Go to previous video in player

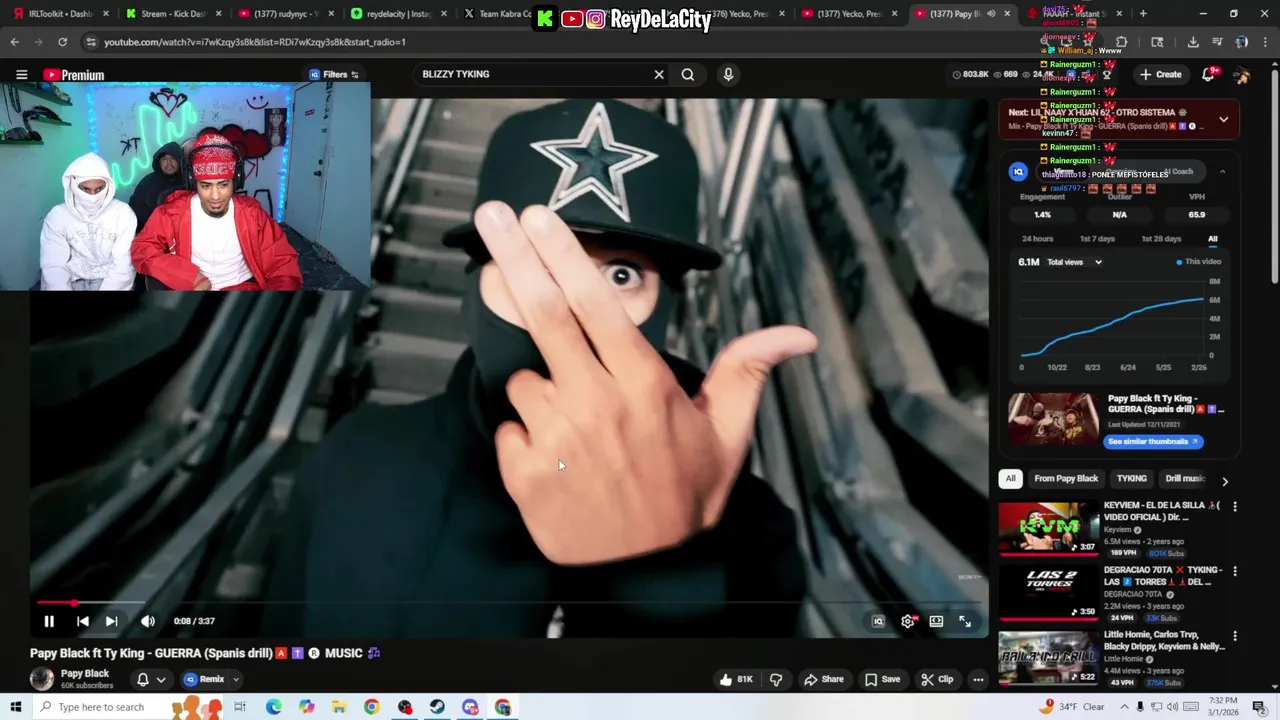(82, 621)
